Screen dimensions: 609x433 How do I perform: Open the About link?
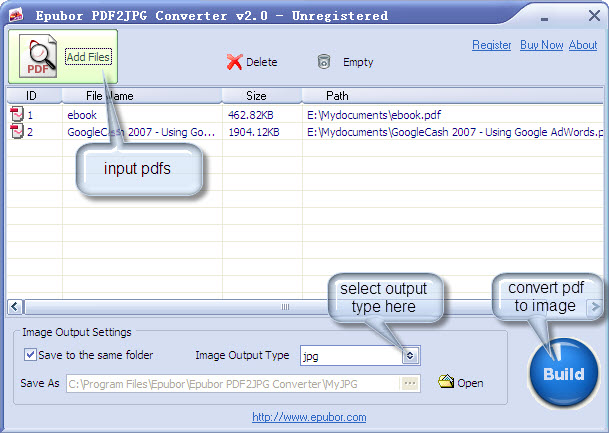(x=583, y=45)
